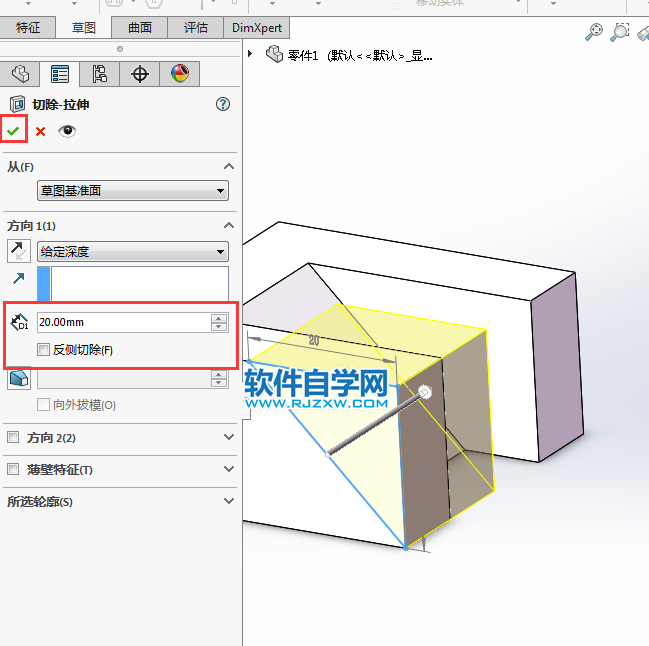The image size is (649, 646).
Task: Toggle the detailed preview eye icon
Action: 67,131
